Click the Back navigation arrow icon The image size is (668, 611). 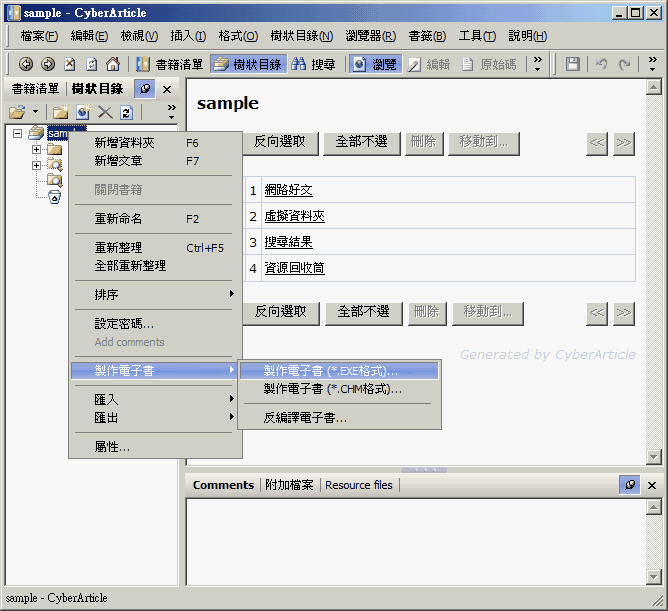pyautogui.click(x=26, y=64)
